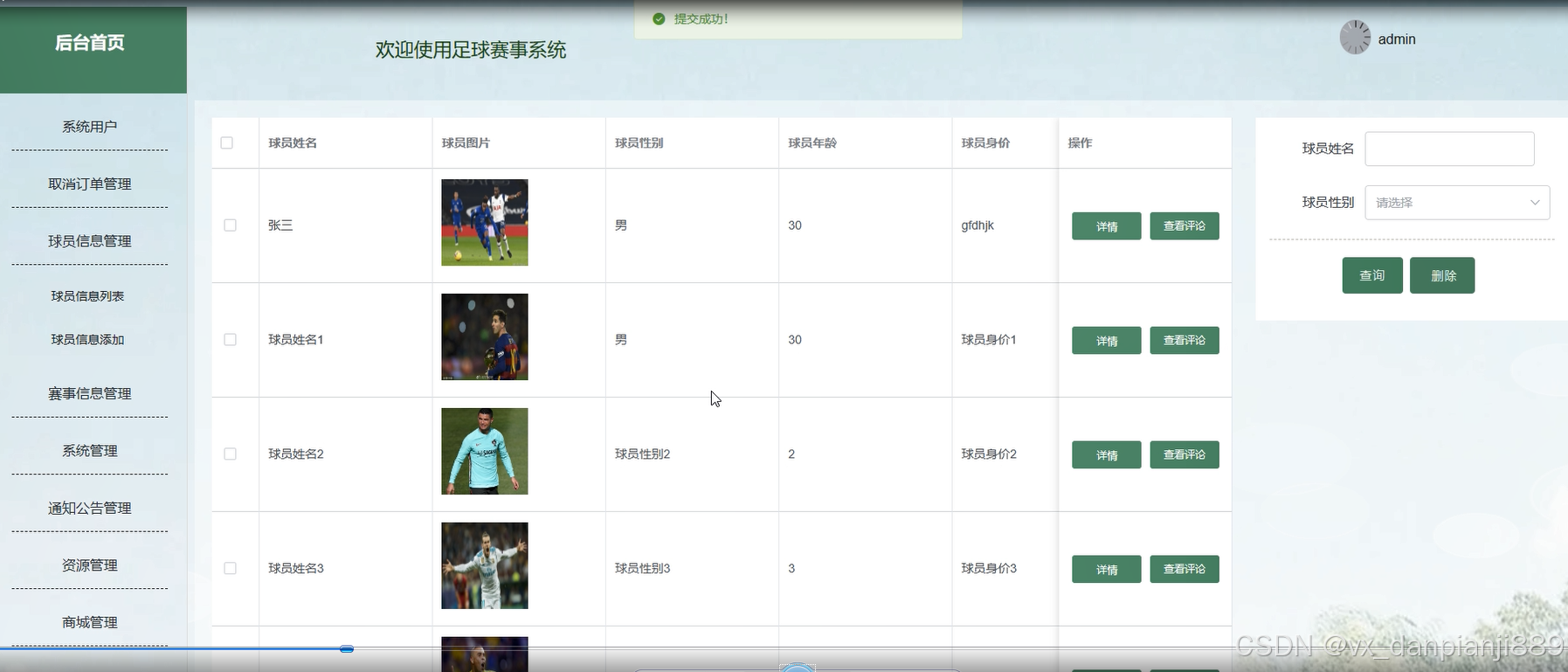Click 查看评论 button for 球员姓名2

(1185, 455)
